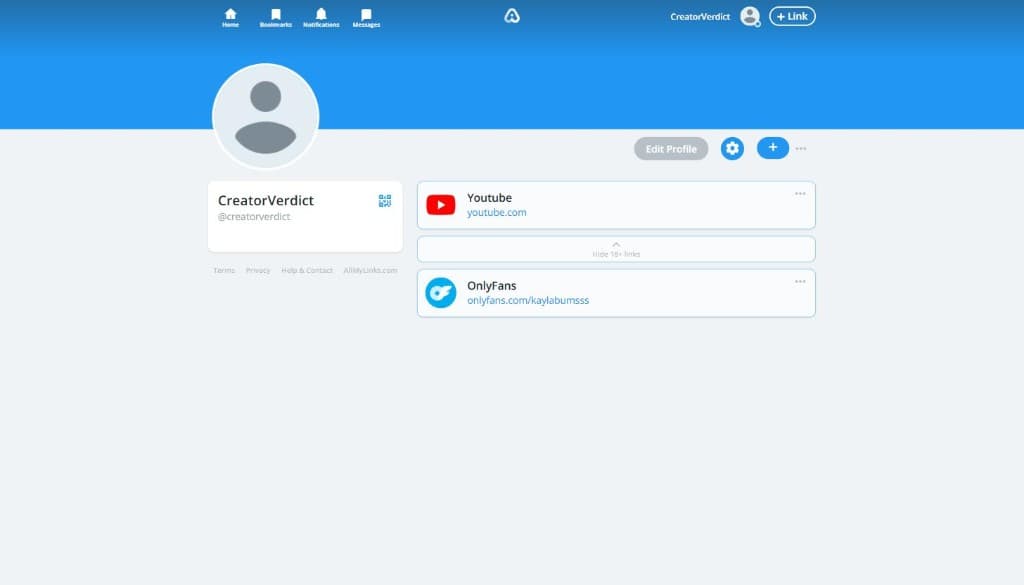
Task: Open Messages in the top bar
Action: pos(366,18)
